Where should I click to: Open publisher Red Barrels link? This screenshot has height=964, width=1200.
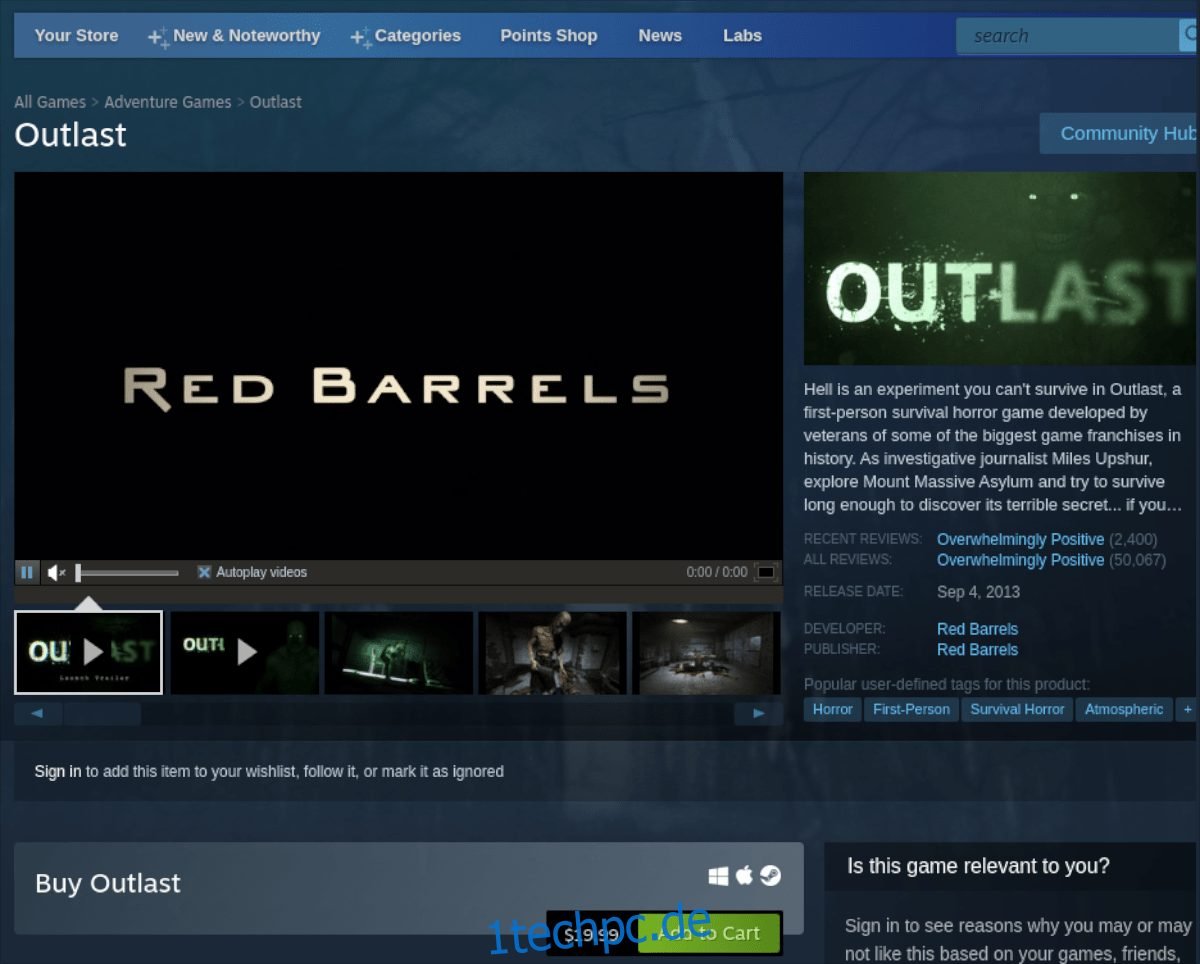click(977, 649)
